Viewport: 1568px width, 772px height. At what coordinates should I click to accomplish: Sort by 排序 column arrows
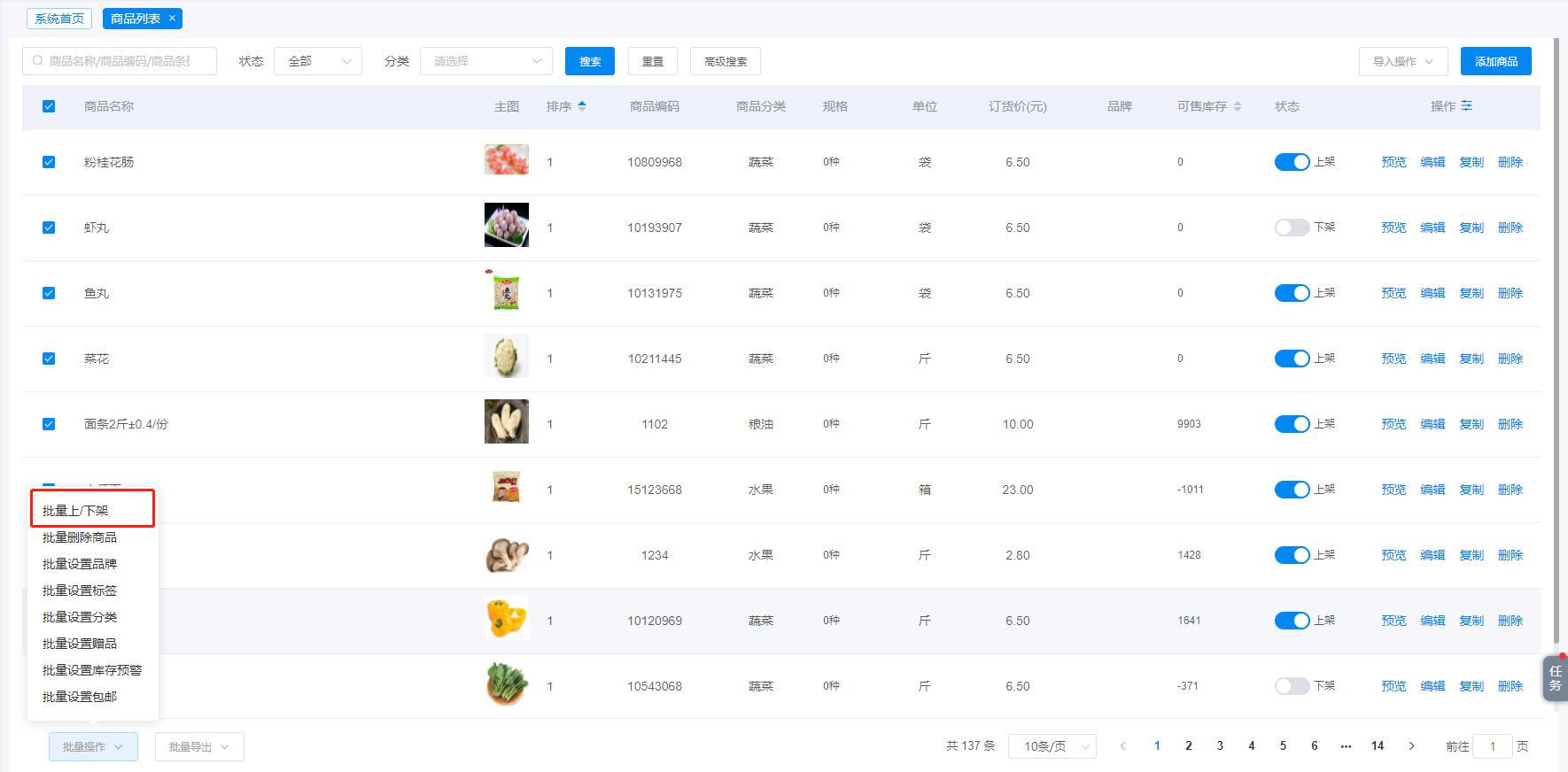tap(582, 106)
